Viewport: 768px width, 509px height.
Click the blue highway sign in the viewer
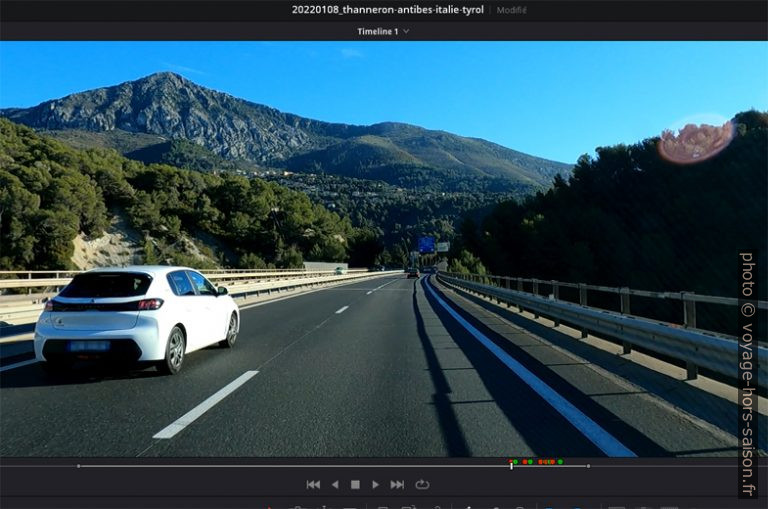point(427,244)
